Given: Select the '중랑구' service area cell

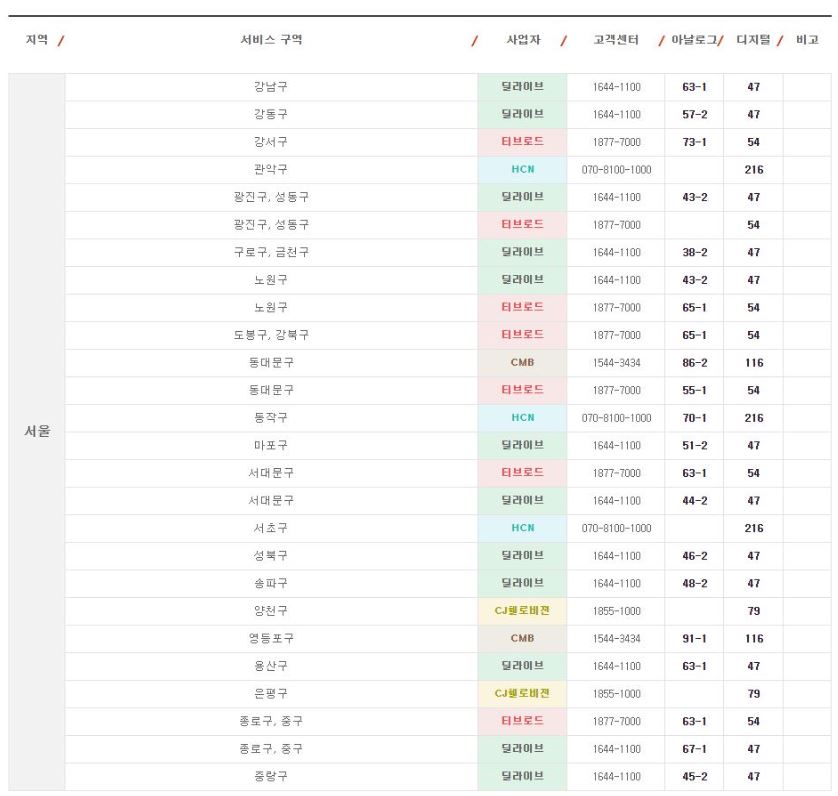Looking at the screenshot, I should pos(271,777).
